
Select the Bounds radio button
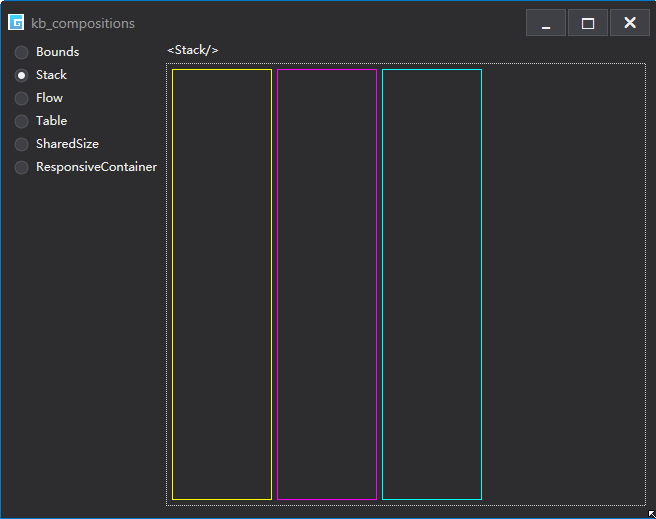point(21,52)
